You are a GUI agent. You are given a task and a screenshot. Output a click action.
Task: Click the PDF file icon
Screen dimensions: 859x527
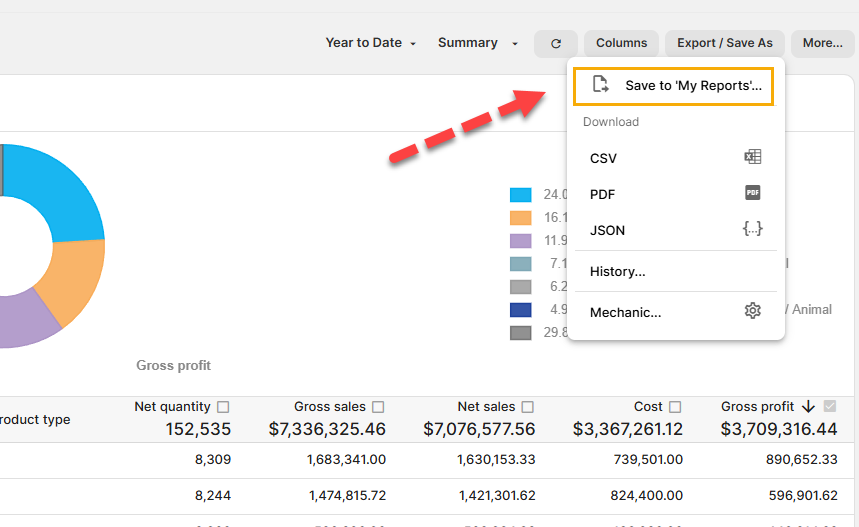752,193
